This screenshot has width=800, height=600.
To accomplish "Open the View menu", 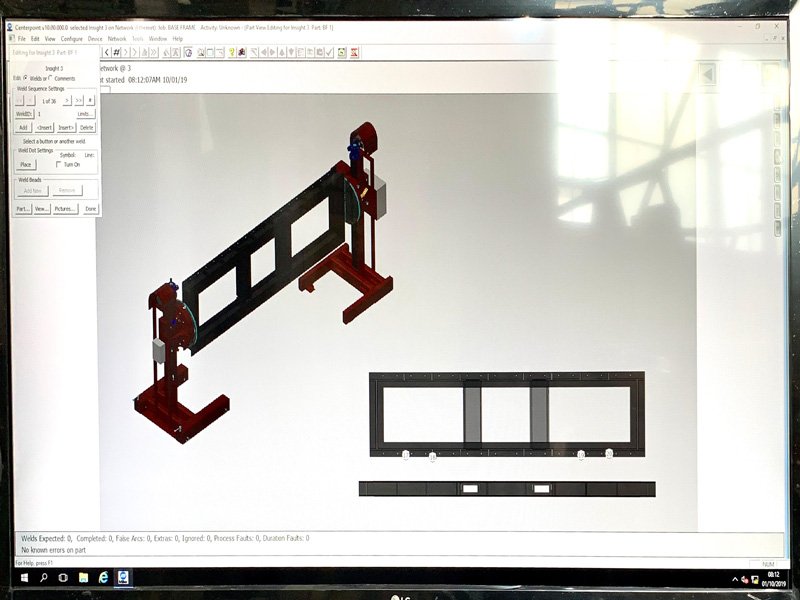I will pos(50,39).
